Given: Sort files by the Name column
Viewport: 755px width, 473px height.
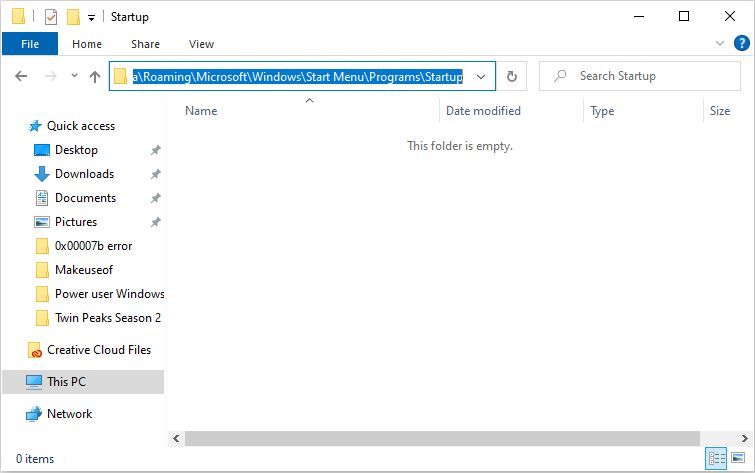Looking at the screenshot, I should click(x=201, y=111).
